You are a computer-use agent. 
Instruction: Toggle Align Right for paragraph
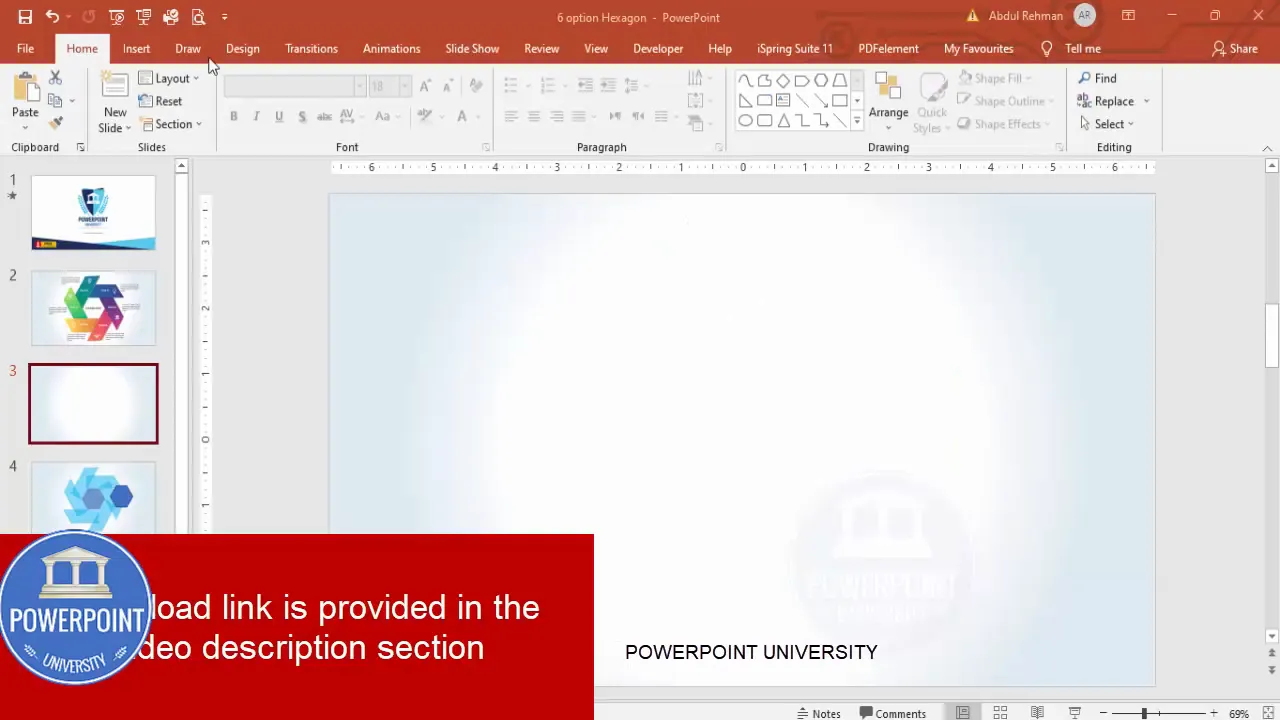click(556, 117)
